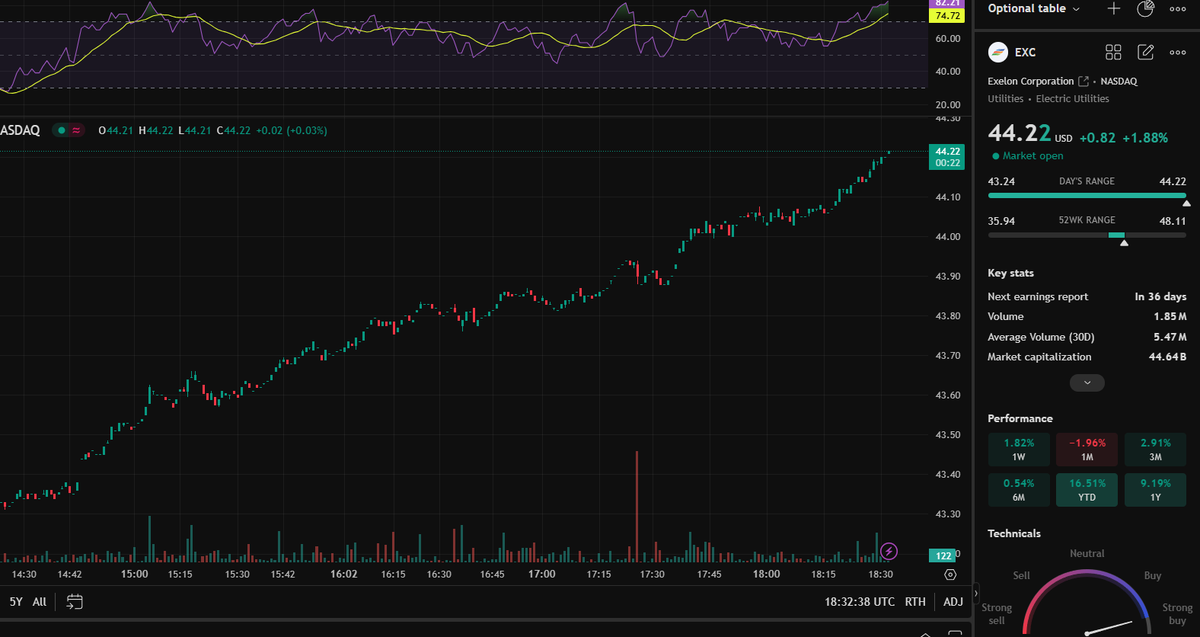
Task: Click the pink data approximation indicator
Action: pos(76,130)
